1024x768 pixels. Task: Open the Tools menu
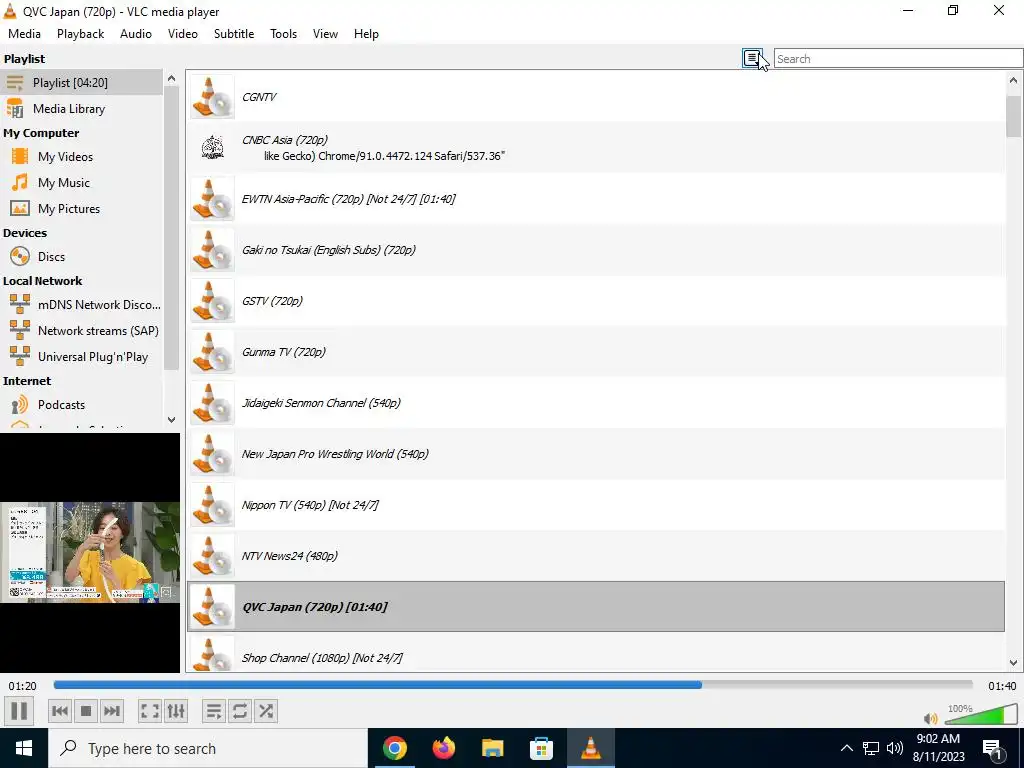[283, 34]
